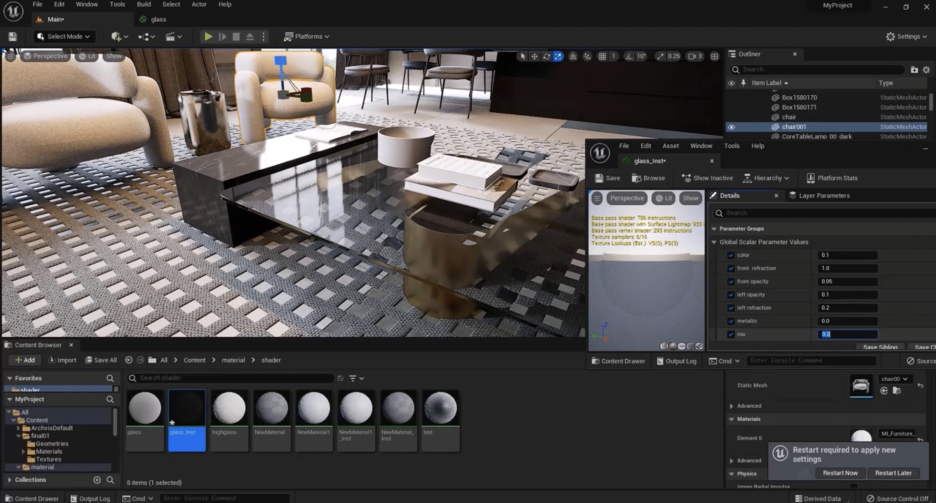Collapse the Parameter Groups section
This screenshot has width=936, height=503.
click(x=714, y=229)
